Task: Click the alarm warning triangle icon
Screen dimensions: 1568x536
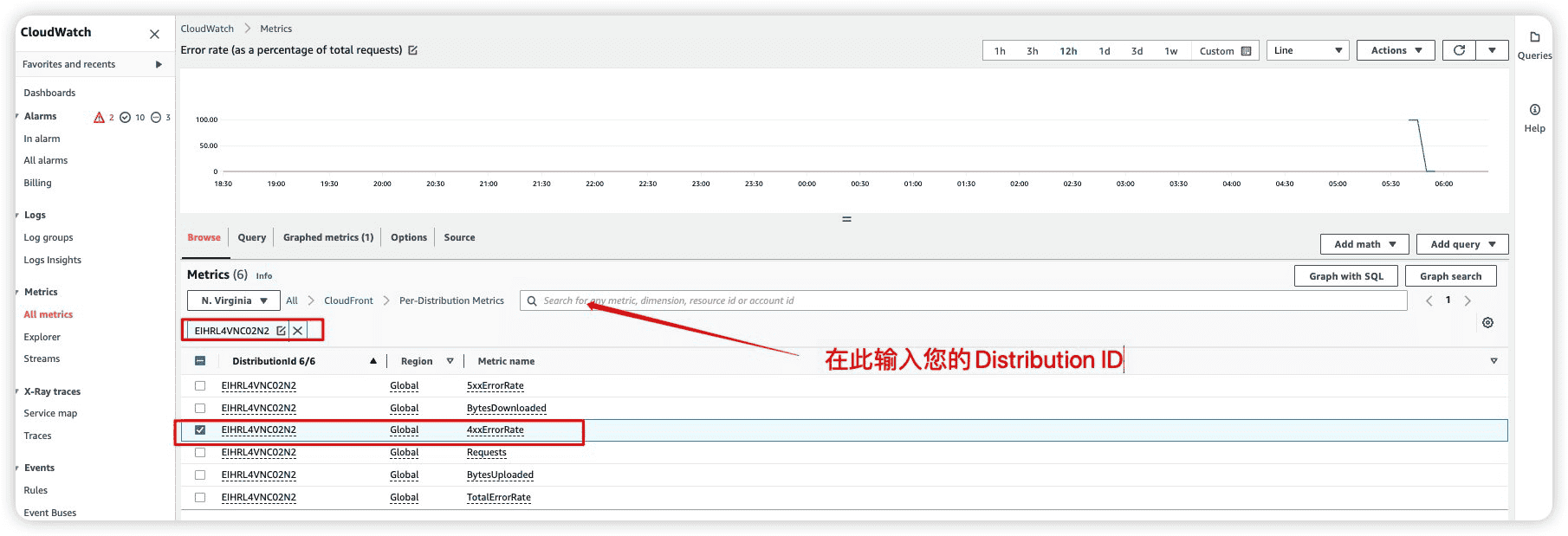Action: (x=99, y=117)
